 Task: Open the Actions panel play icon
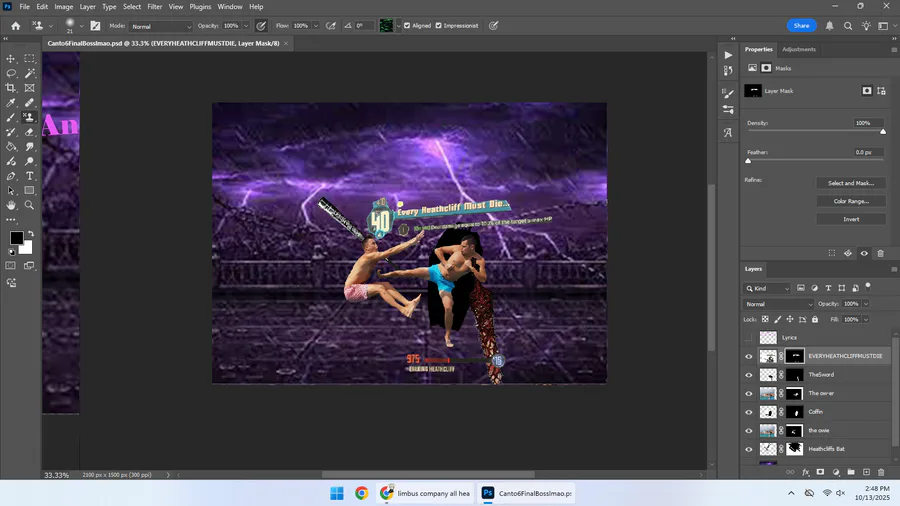pyautogui.click(x=728, y=55)
